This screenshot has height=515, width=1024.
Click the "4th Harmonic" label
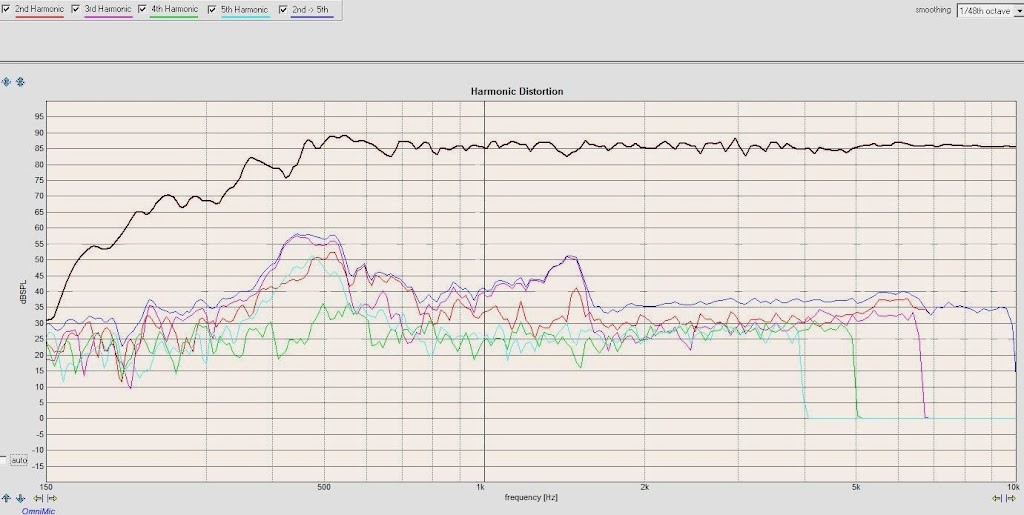[174, 9]
